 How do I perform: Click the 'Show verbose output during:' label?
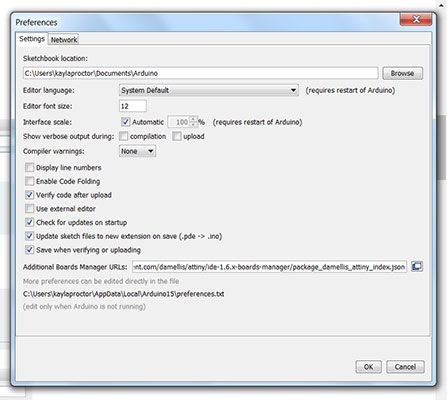[x=69, y=136]
